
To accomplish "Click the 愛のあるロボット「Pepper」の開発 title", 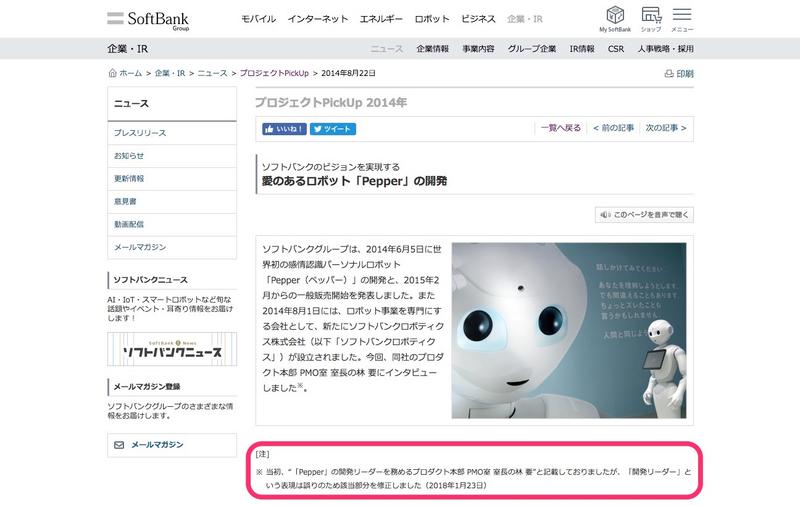I will tap(354, 181).
